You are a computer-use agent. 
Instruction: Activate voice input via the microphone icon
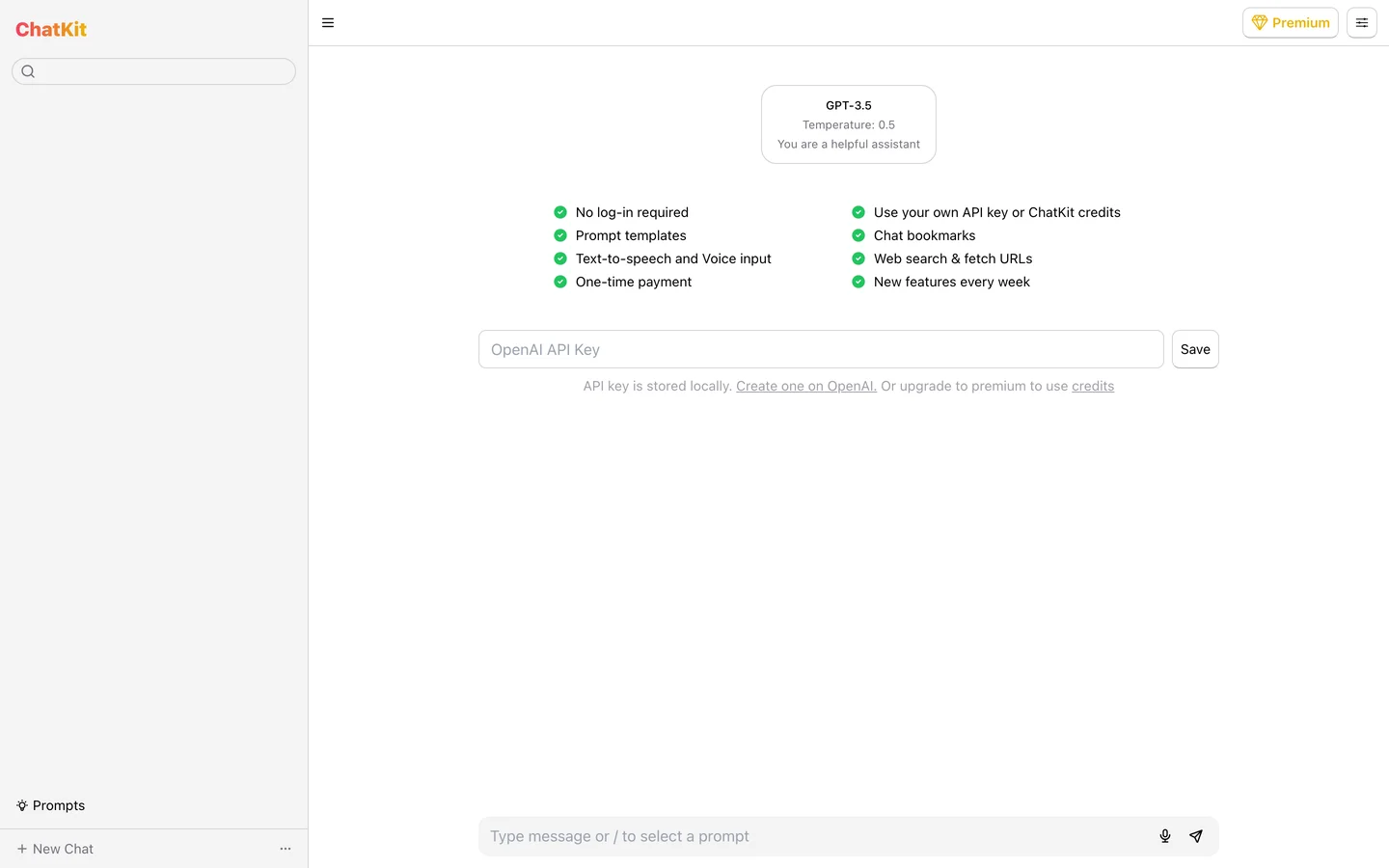(1165, 836)
